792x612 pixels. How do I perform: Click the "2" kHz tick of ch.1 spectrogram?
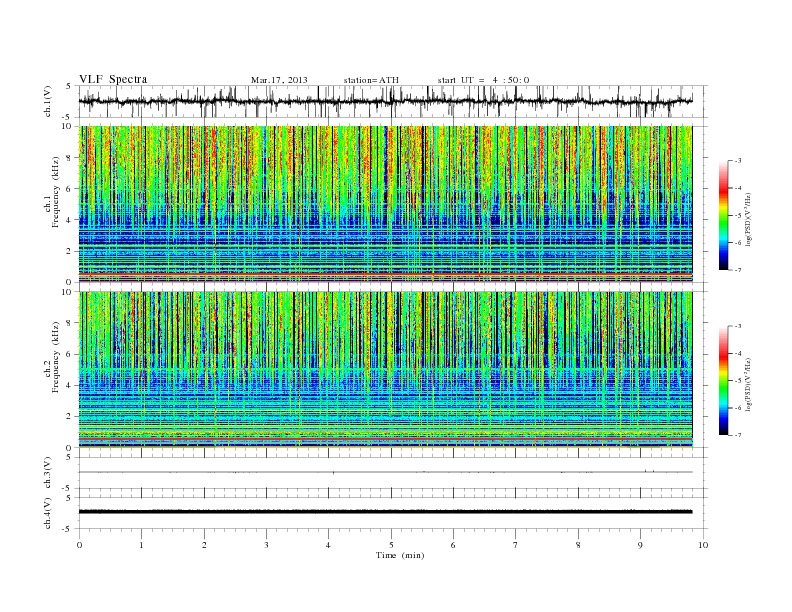pos(69,251)
